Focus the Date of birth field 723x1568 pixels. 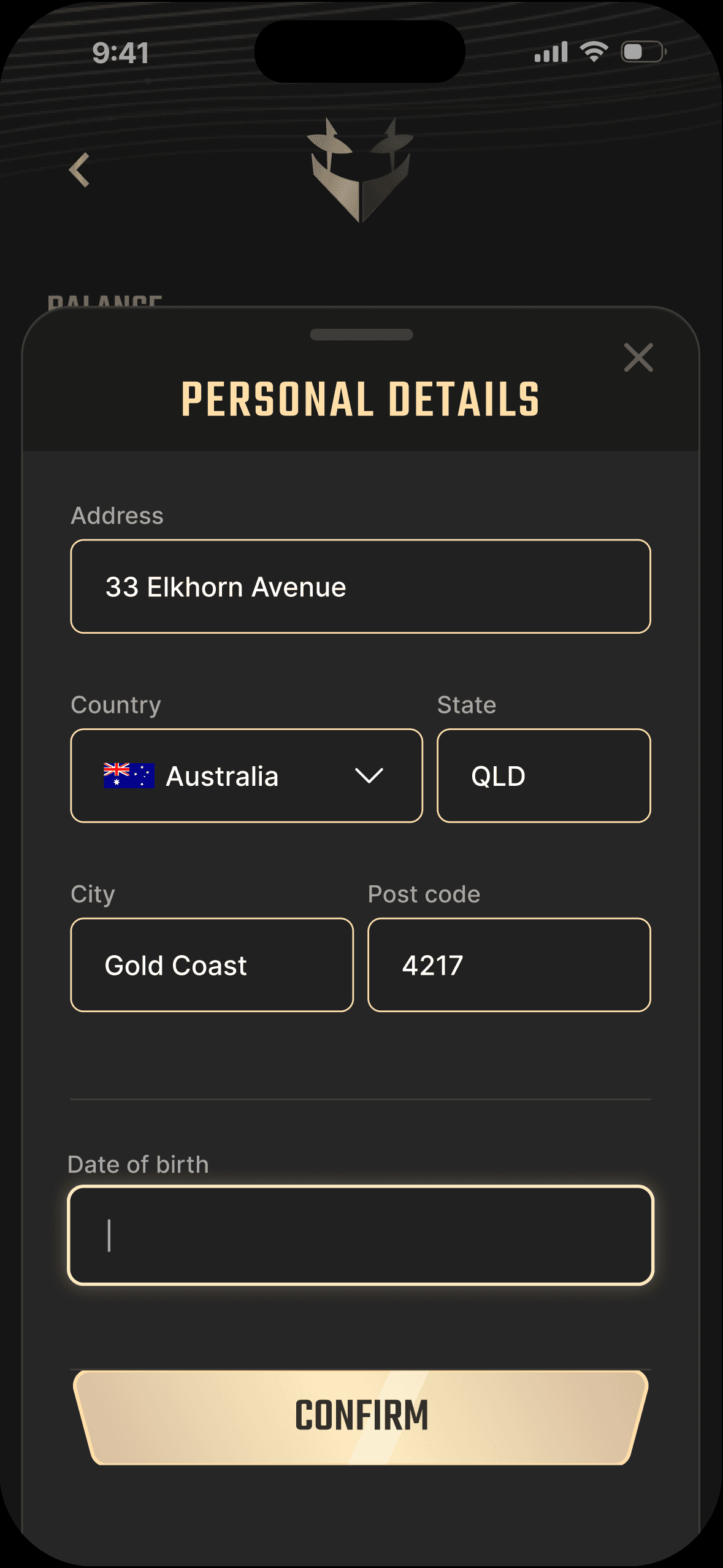[361, 1235]
